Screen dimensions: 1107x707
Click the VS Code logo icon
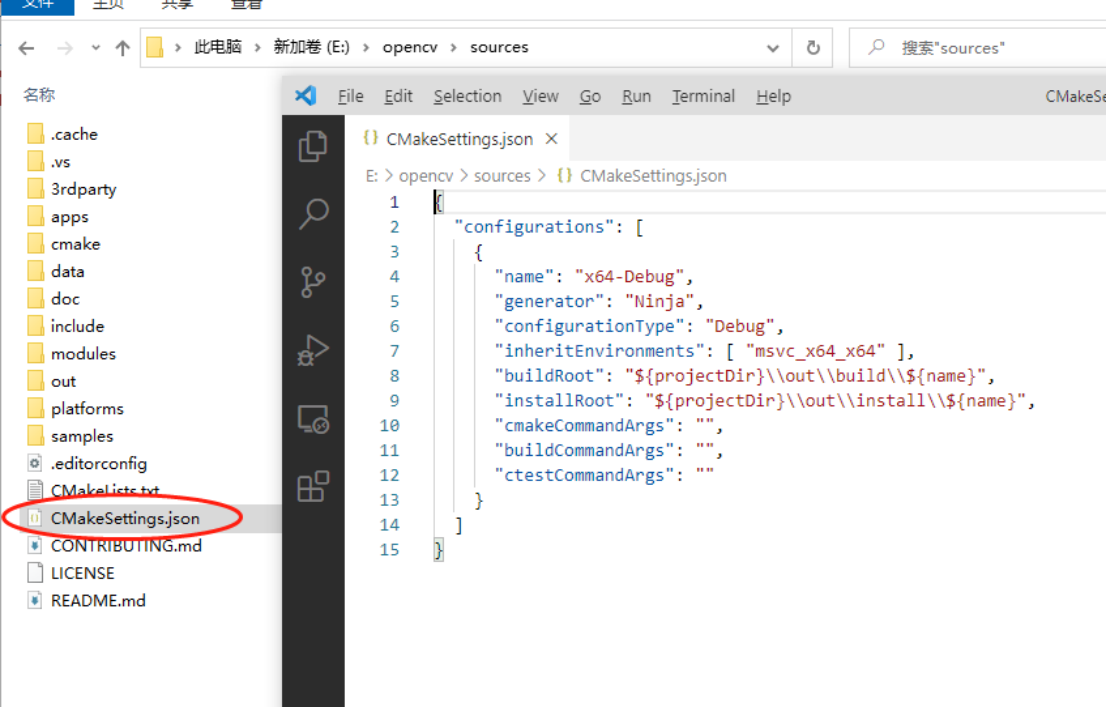306,95
